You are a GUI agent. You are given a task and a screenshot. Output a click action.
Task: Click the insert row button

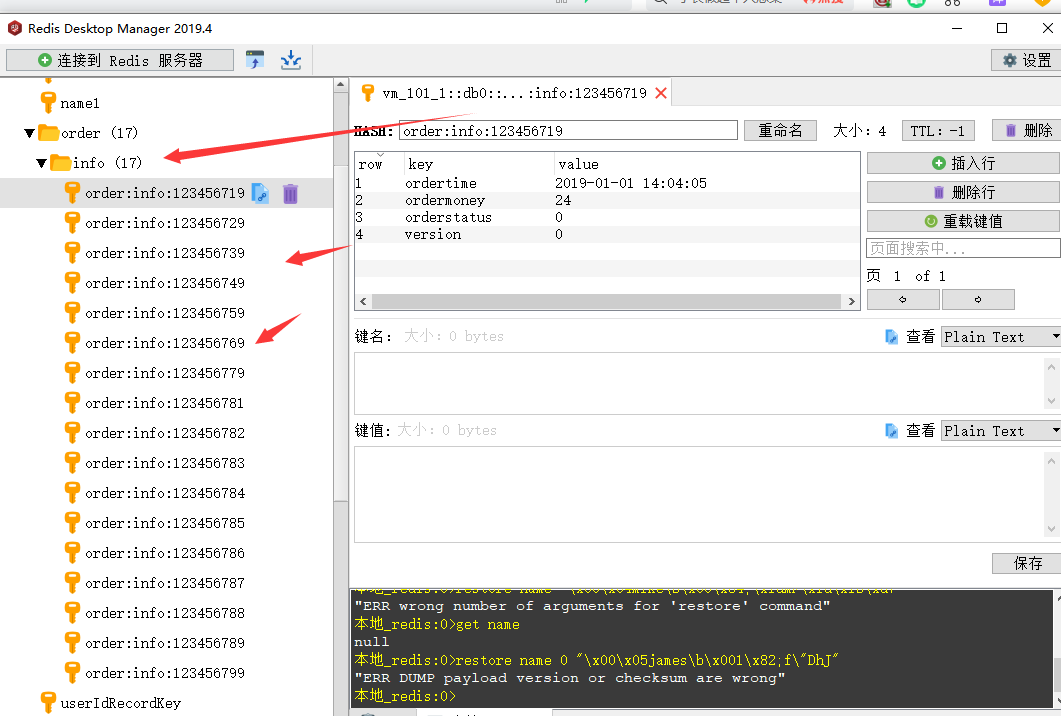[964, 163]
